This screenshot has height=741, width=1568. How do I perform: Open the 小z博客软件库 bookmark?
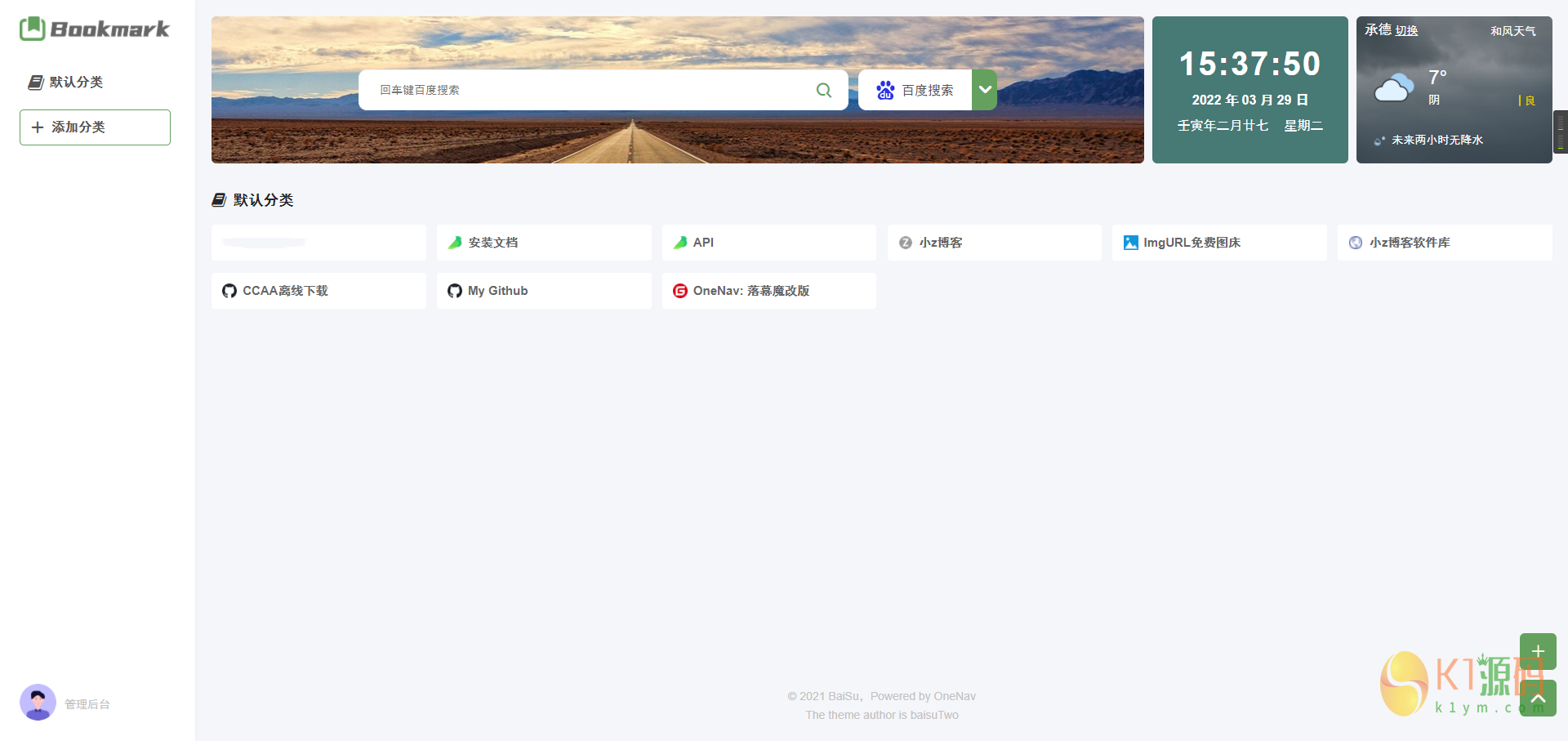tap(1445, 243)
